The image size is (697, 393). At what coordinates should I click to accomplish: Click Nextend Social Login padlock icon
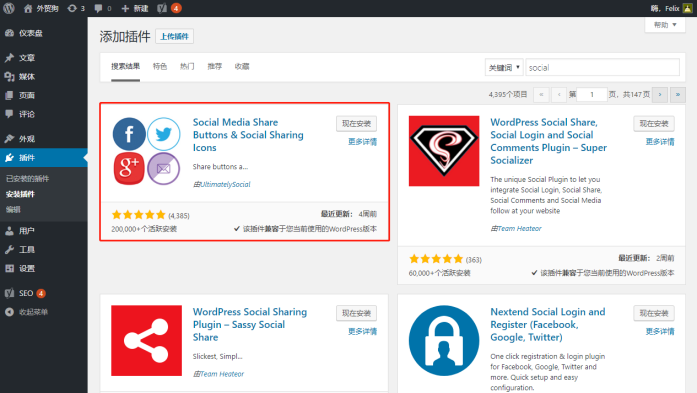444,341
